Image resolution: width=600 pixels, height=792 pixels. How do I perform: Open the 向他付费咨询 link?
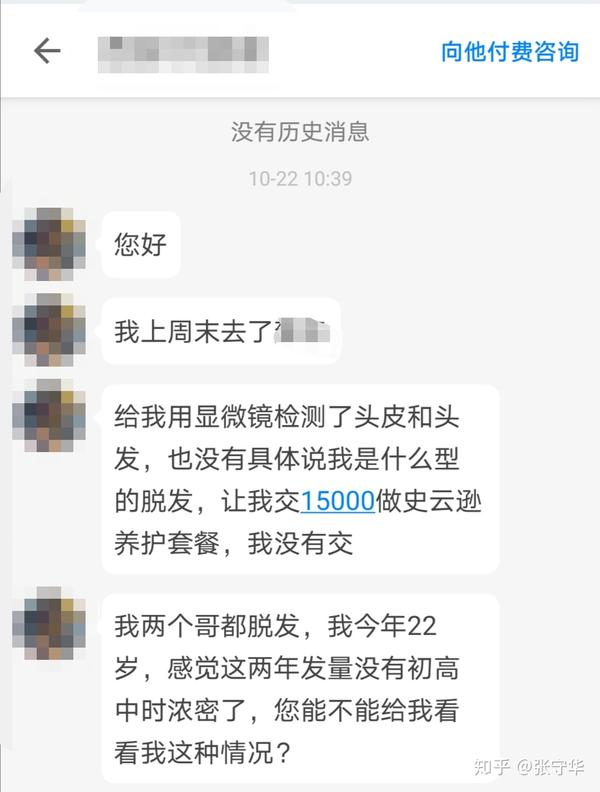(510, 52)
